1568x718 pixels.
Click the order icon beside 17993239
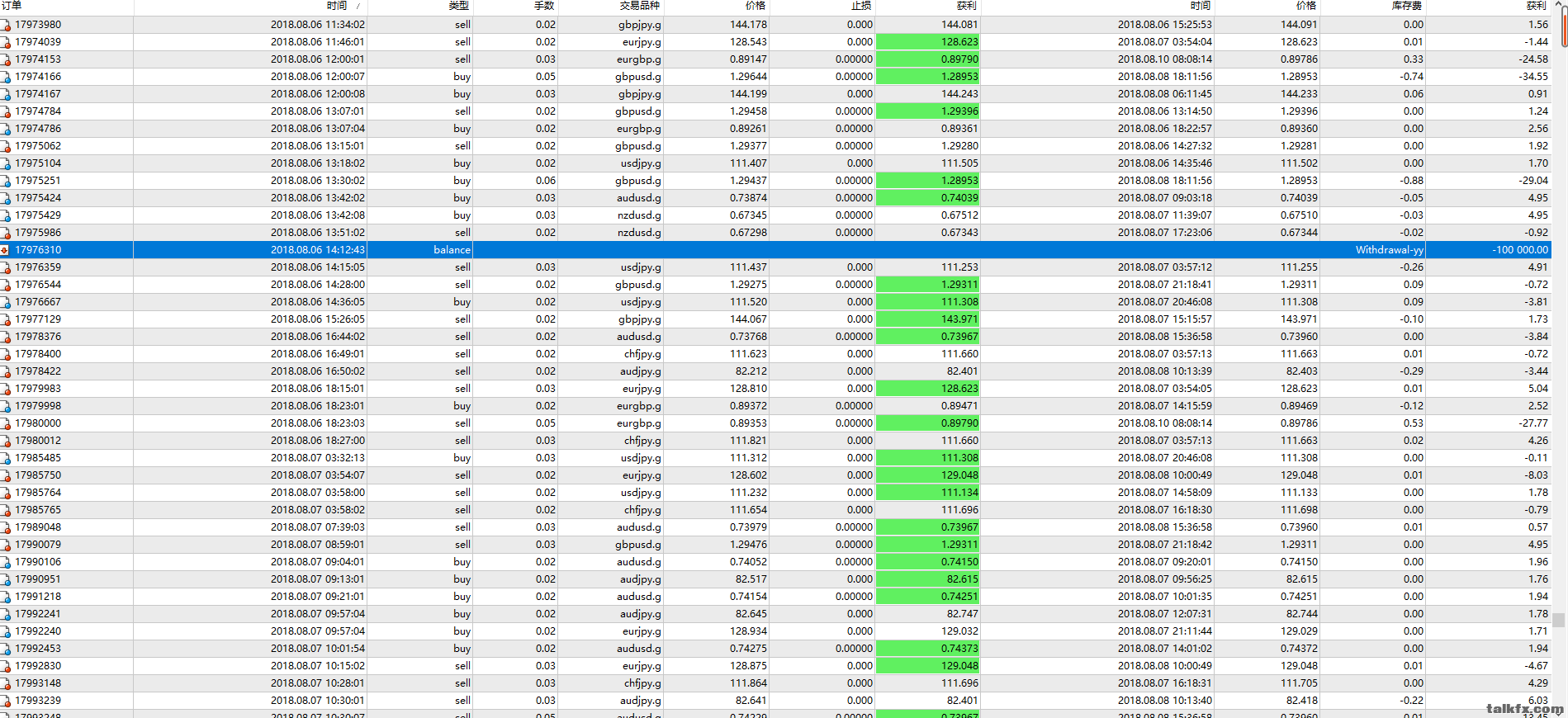pos(6,701)
